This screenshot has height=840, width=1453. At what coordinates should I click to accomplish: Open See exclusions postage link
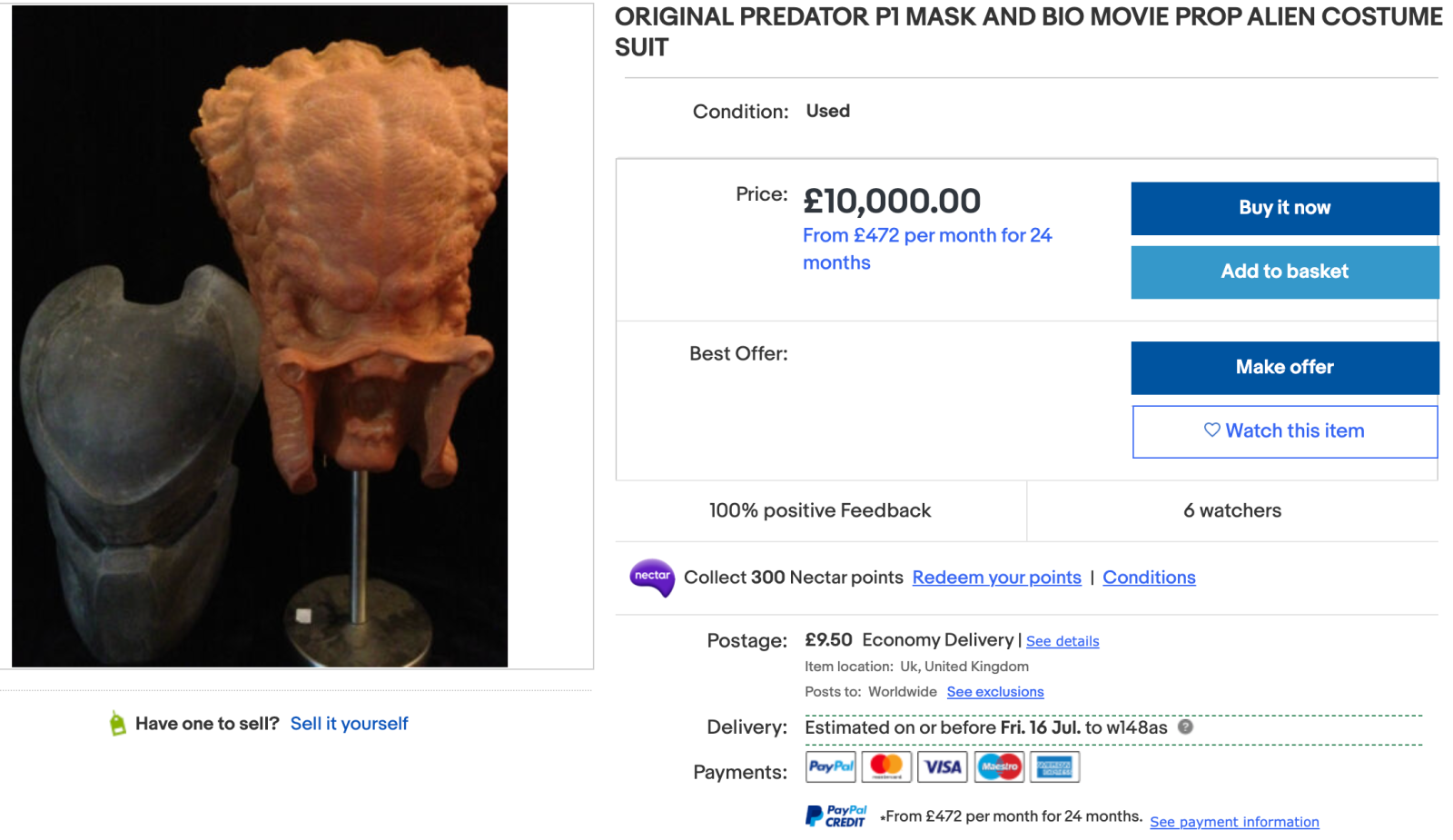click(x=995, y=692)
